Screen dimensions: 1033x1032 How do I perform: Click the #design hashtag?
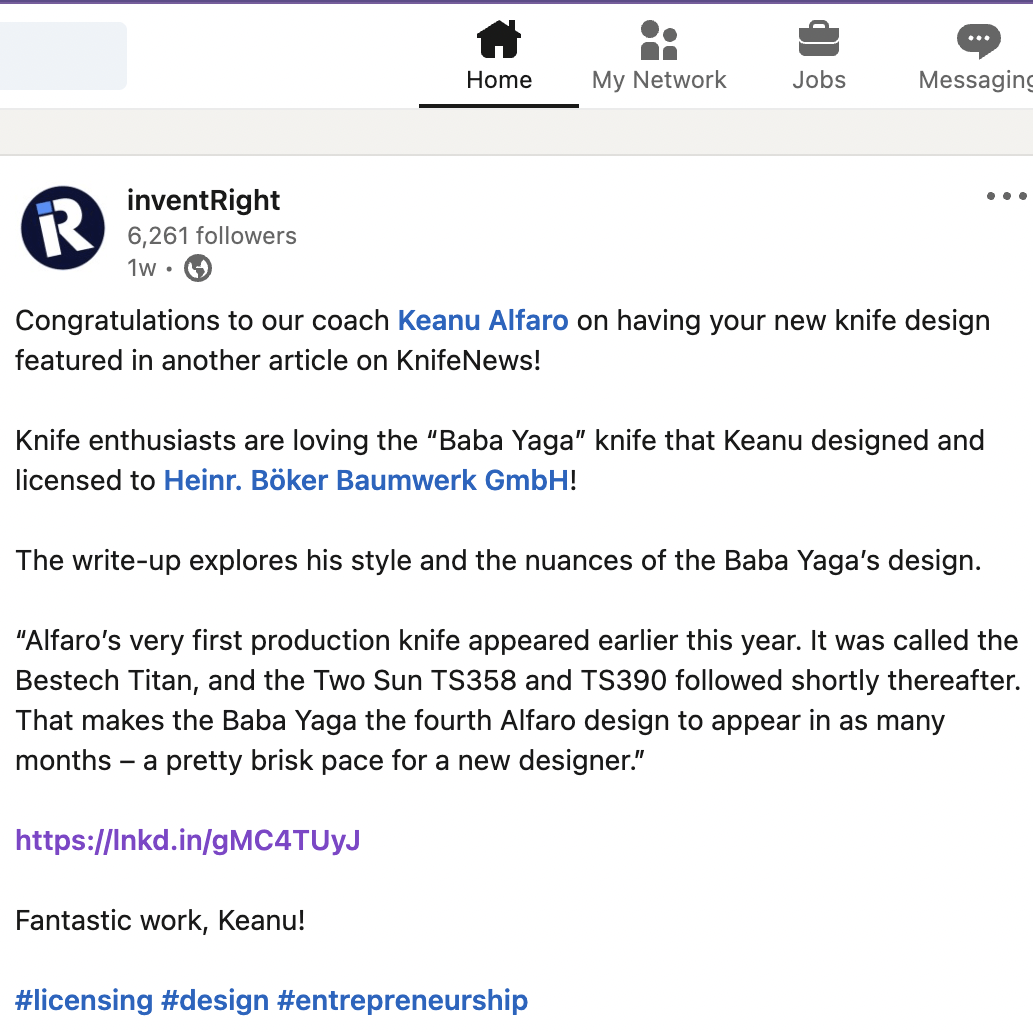coord(215,1000)
